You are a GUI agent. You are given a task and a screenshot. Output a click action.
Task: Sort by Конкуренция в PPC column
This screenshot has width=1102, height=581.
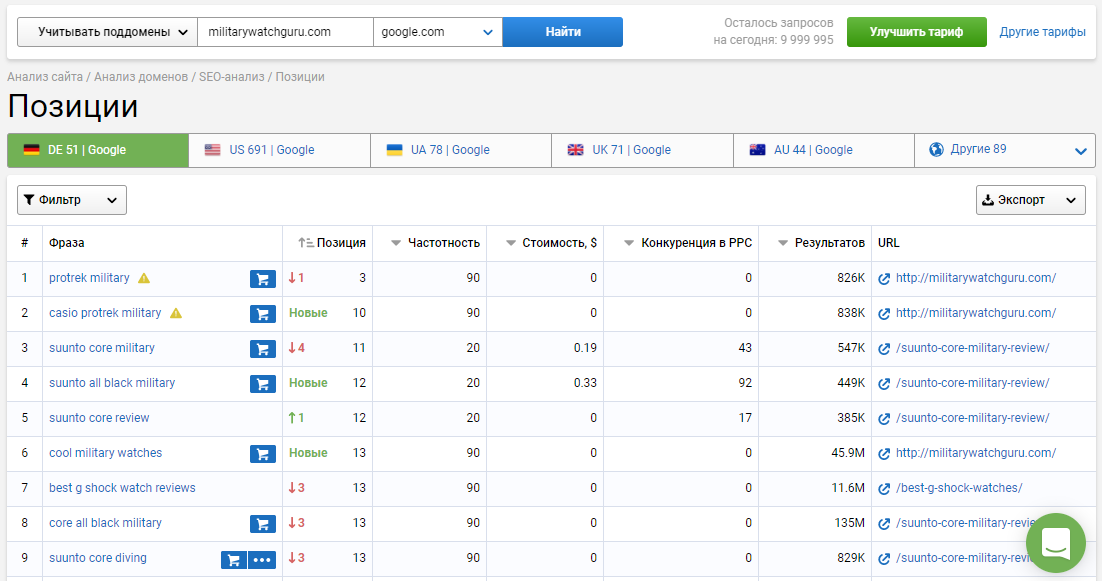(x=688, y=242)
